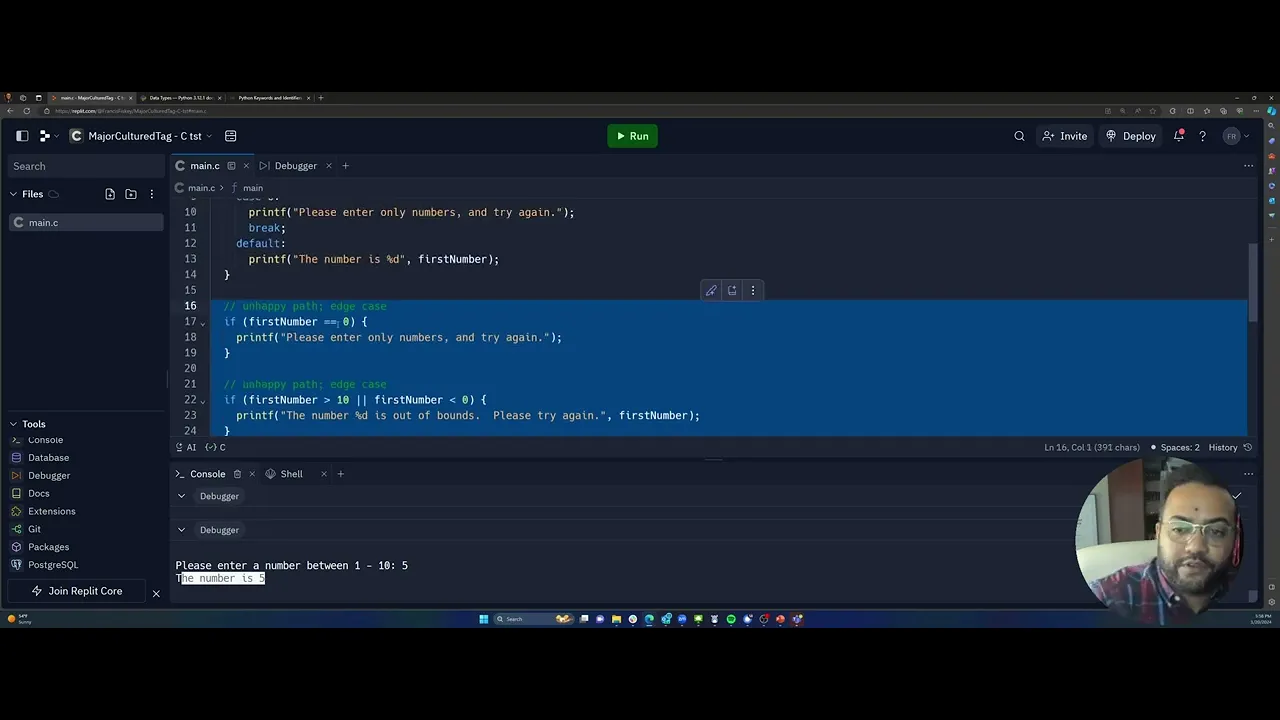
Task: Open the Files section three-dot menu
Action: pyautogui.click(x=152, y=194)
